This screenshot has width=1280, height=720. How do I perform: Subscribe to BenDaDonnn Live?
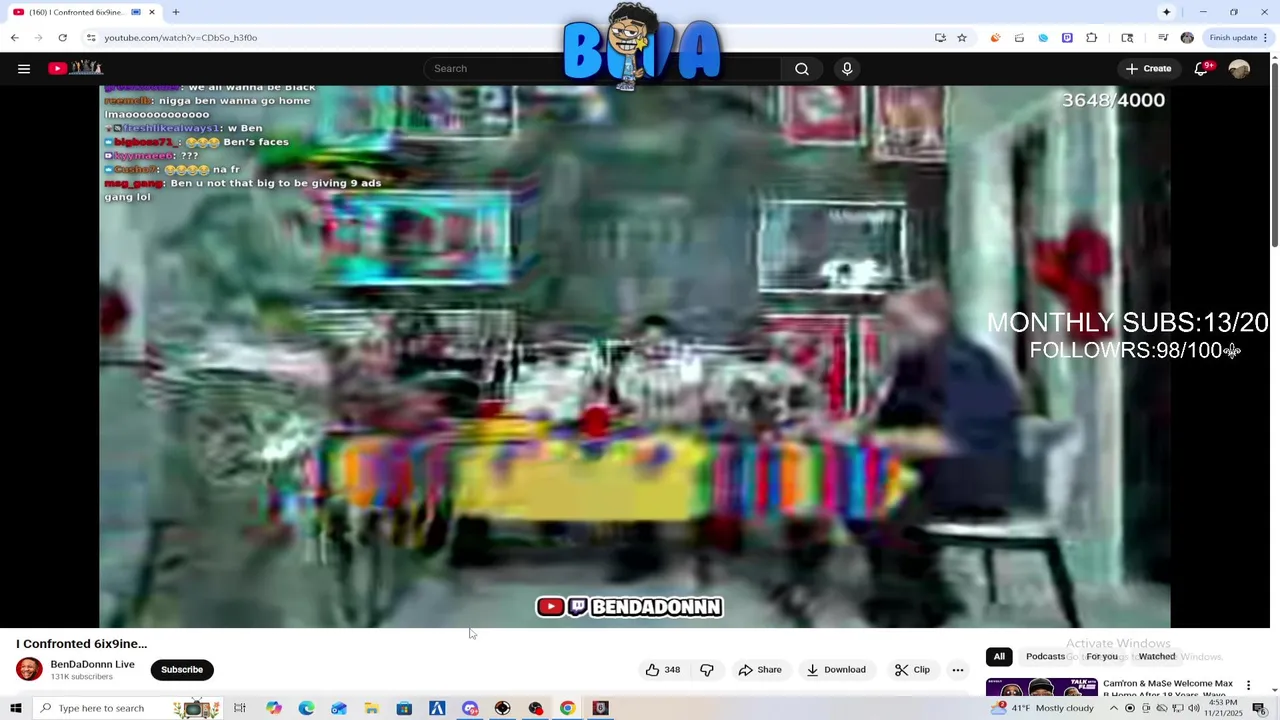[x=182, y=670]
